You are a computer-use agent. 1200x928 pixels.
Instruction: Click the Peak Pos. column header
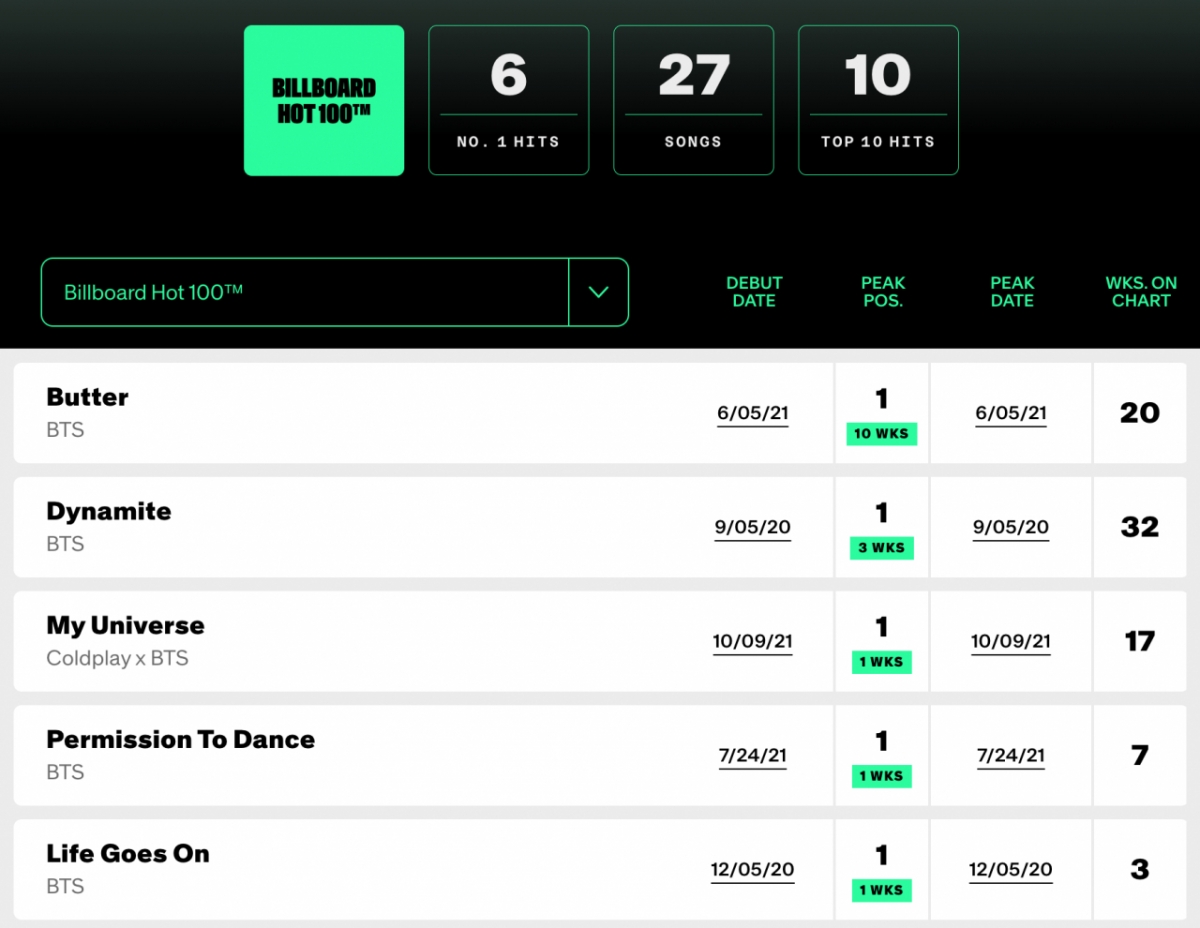pos(882,292)
